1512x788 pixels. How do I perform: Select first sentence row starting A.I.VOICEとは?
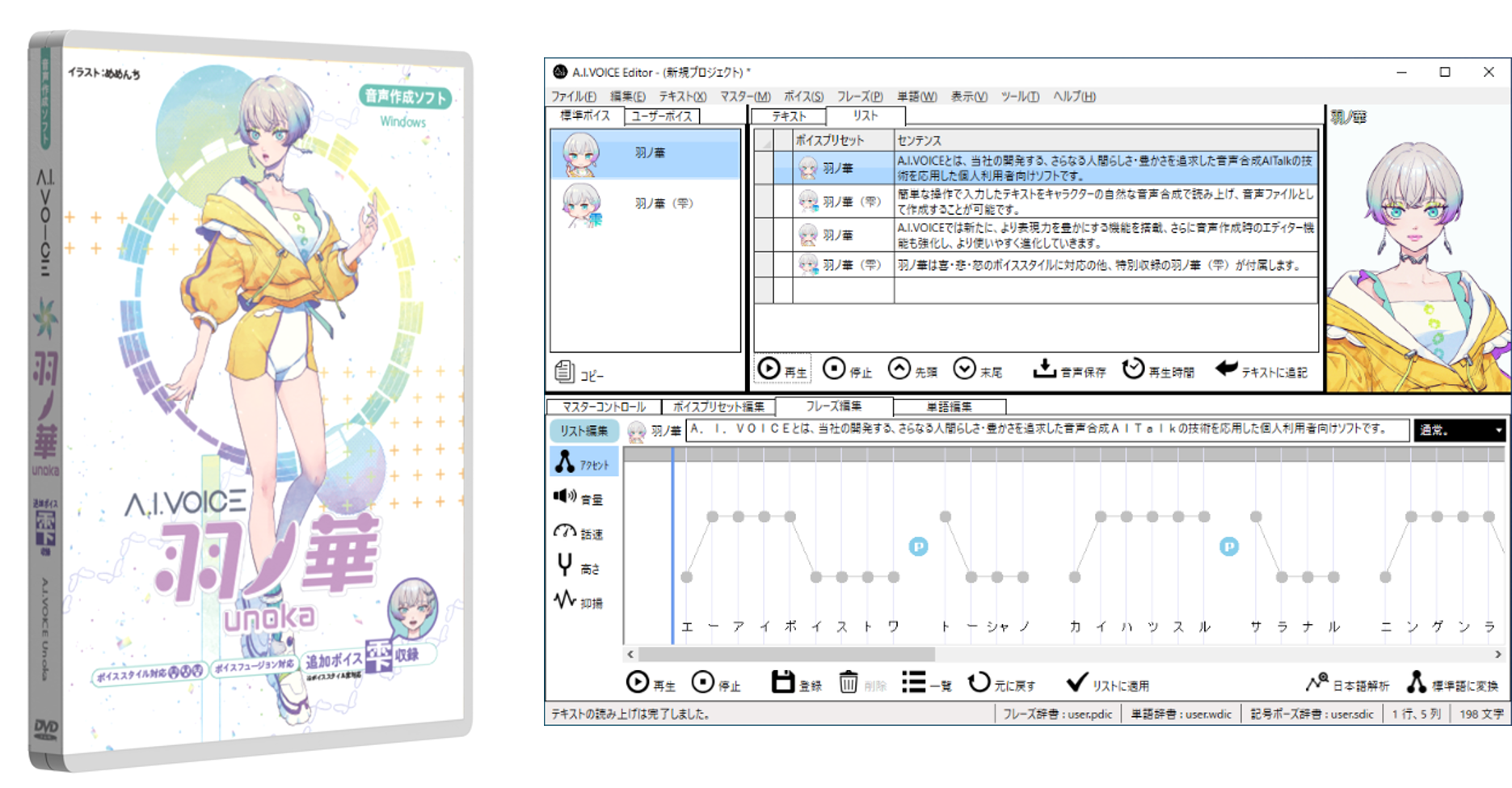[x=1036, y=167]
